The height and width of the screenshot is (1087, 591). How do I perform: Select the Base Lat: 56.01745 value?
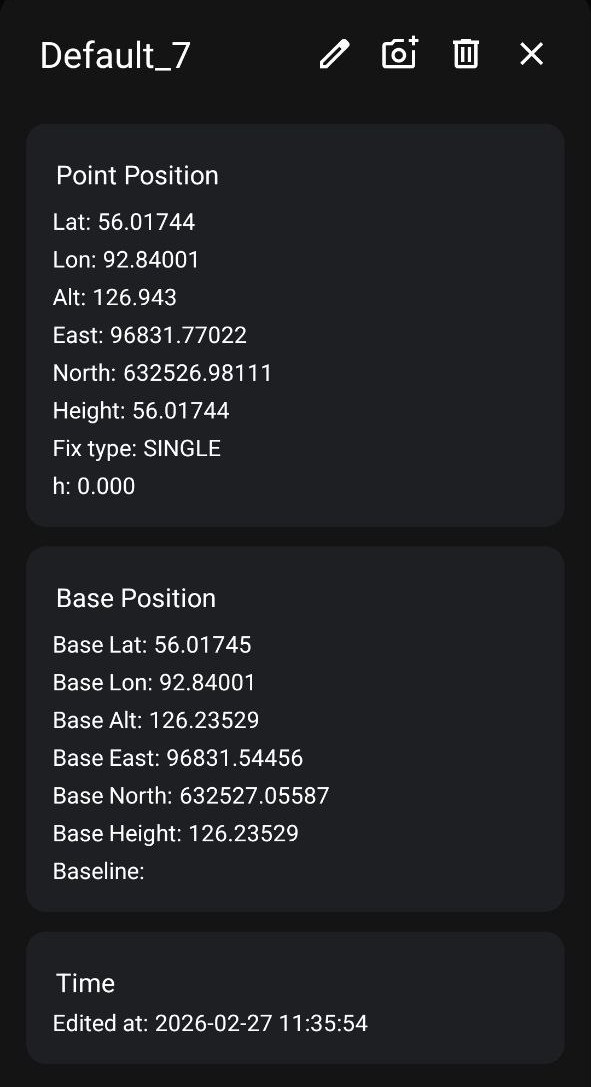coord(152,645)
